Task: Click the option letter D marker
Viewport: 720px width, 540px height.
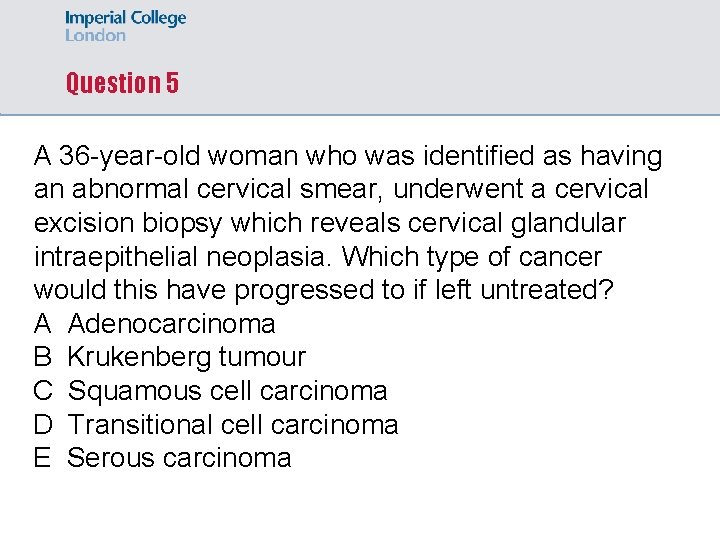Action: point(43,425)
